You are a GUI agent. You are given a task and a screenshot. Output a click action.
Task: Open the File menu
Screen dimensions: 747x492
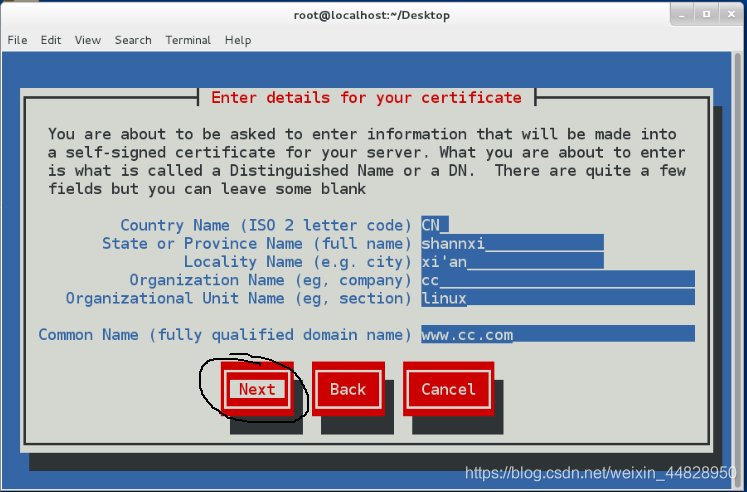click(17, 40)
